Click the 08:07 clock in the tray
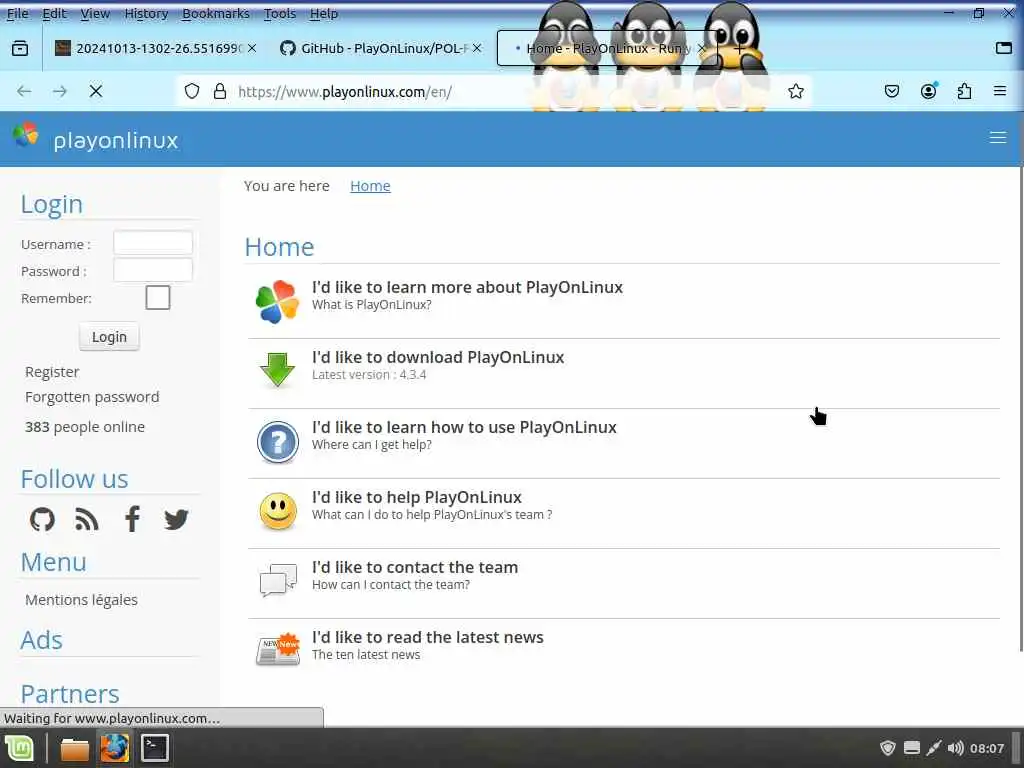Image resolution: width=1024 pixels, height=768 pixels. [x=987, y=748]
